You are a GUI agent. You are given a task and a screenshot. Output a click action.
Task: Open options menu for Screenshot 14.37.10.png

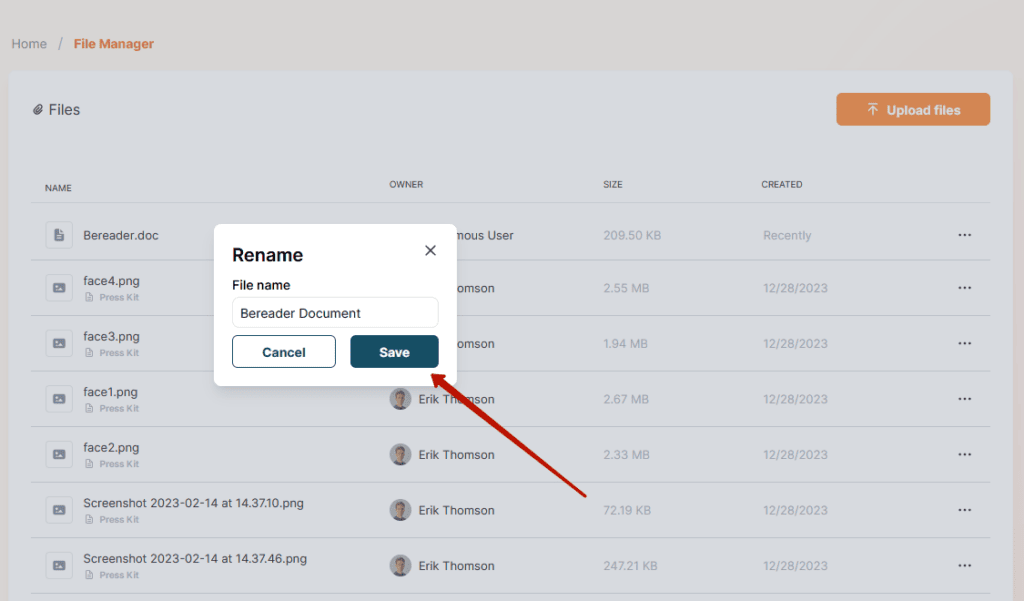click(965, 510)
